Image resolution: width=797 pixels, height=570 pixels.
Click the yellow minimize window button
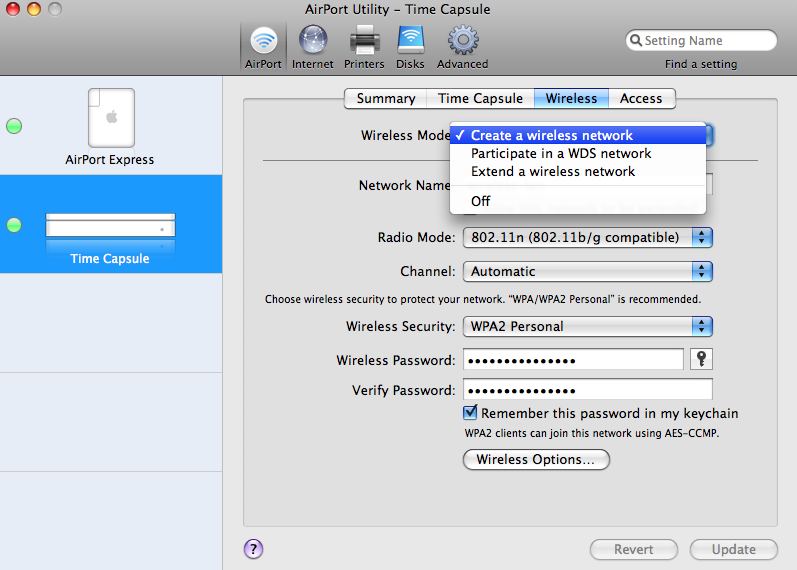34,9
